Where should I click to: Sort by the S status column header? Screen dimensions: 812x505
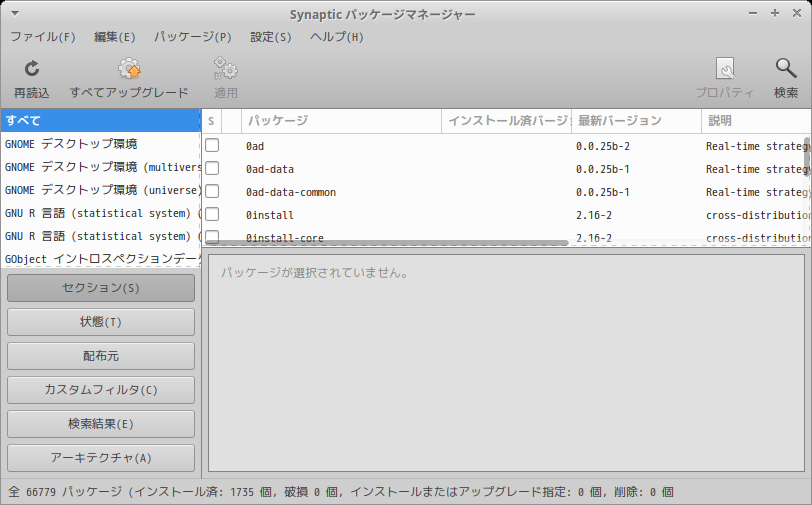pos(211,121)
